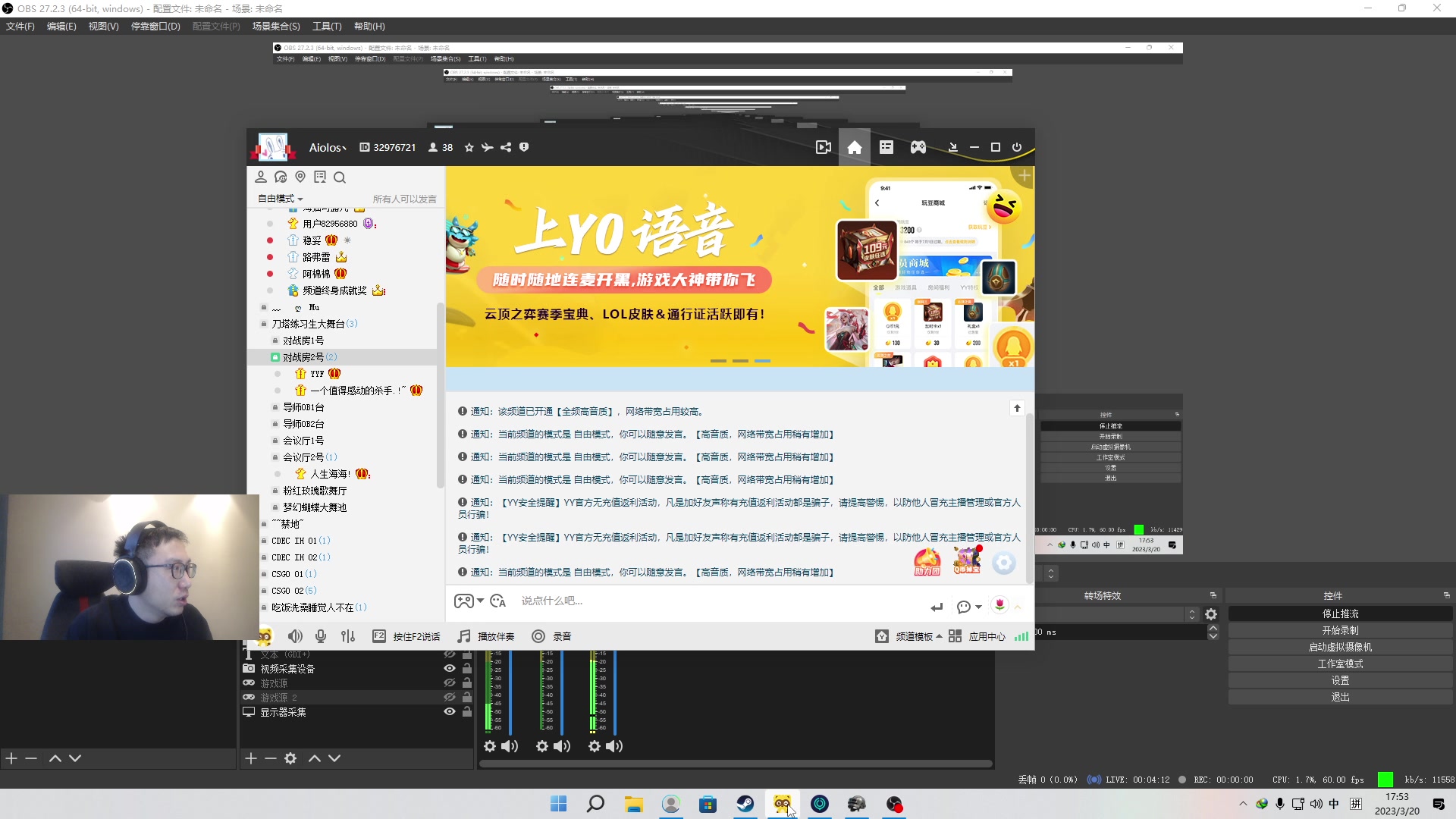1456x819 pixels.
Task: Click the YY microphone icon
Action: click(321, 637)
